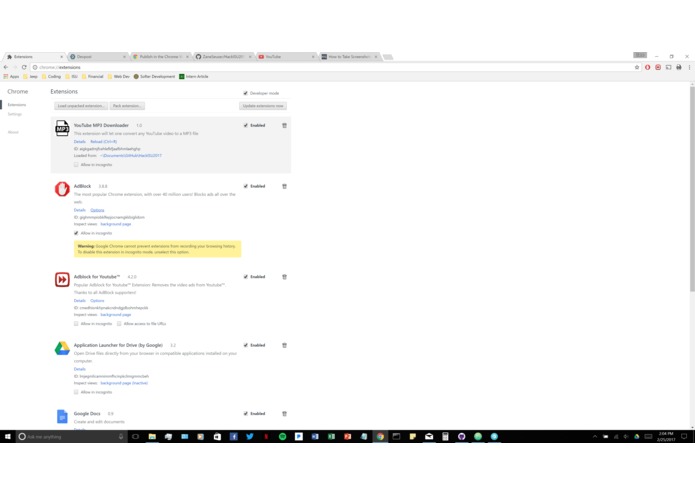The height and width of the screenshot is (494, 695).
Task: Open Windows Start menu
Action: (8, 436)
